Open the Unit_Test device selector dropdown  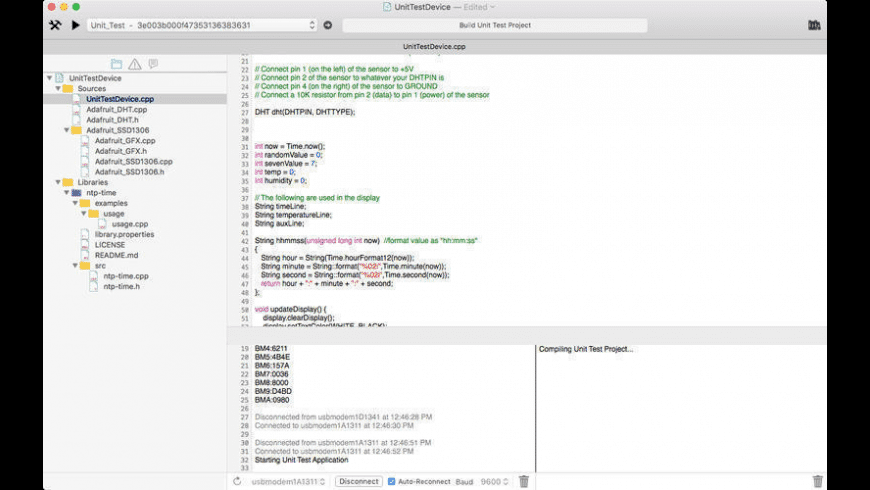coord(201,25)
